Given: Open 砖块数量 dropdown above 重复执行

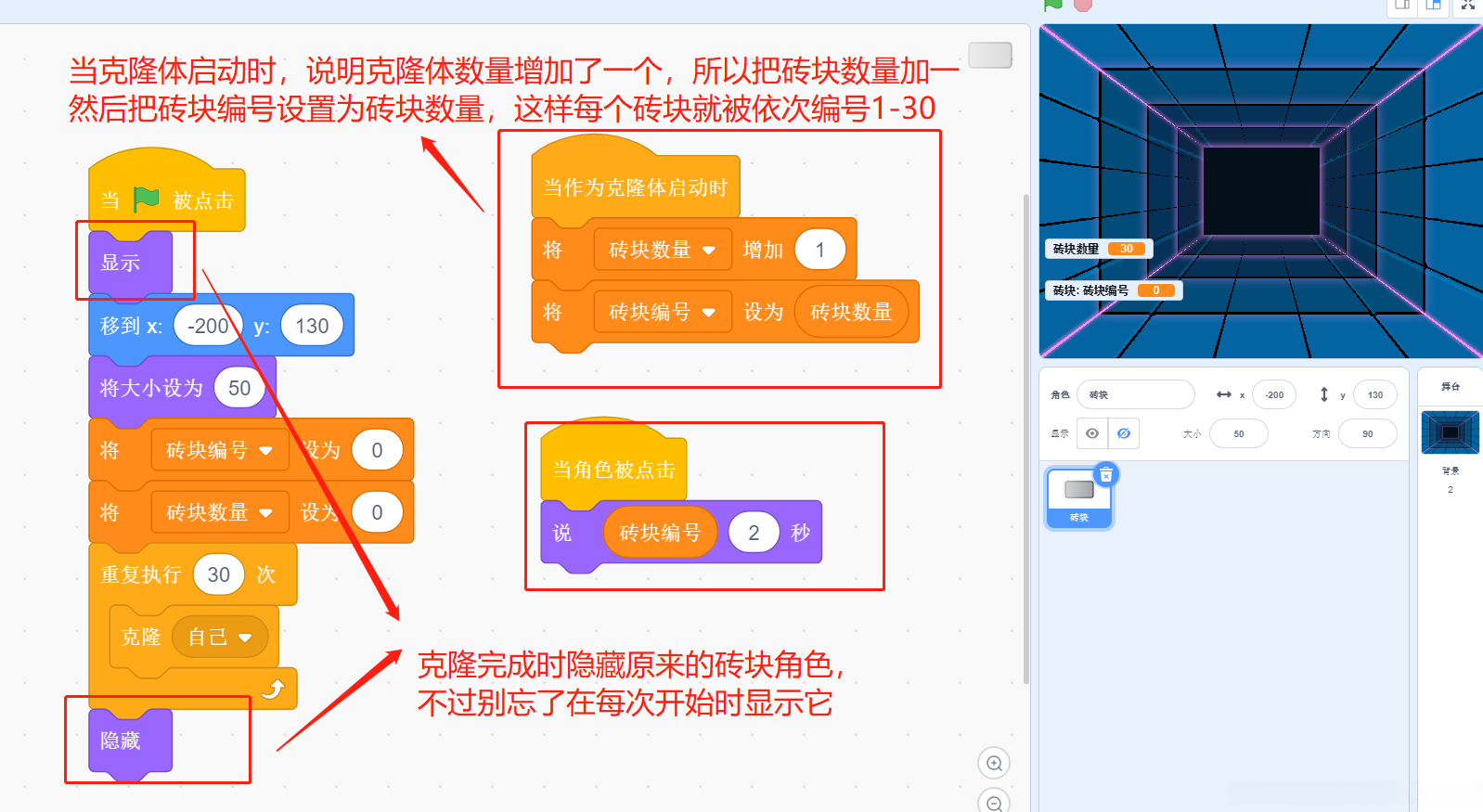Looking at the screenshot, I should click(220, 512).
